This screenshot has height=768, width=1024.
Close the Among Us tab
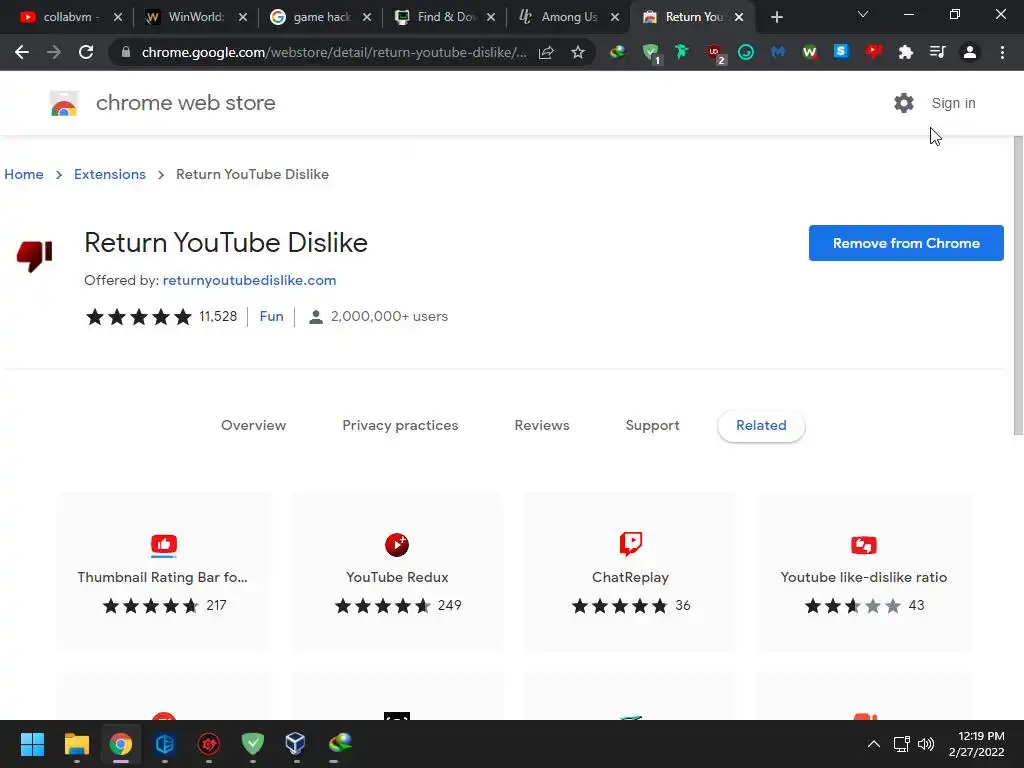615,17
